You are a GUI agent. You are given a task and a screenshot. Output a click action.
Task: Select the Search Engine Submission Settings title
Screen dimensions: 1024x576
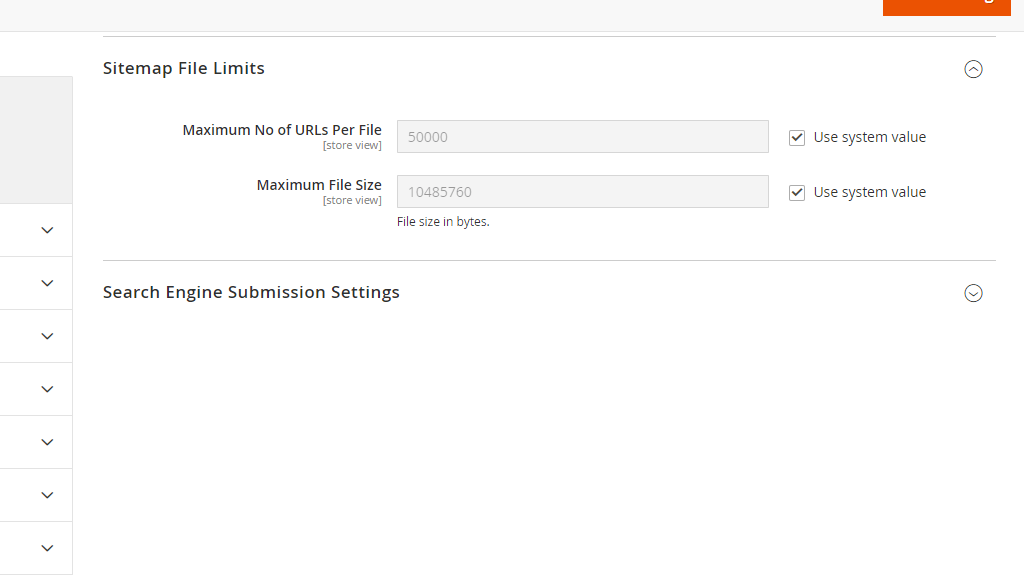tap(251, 292)
